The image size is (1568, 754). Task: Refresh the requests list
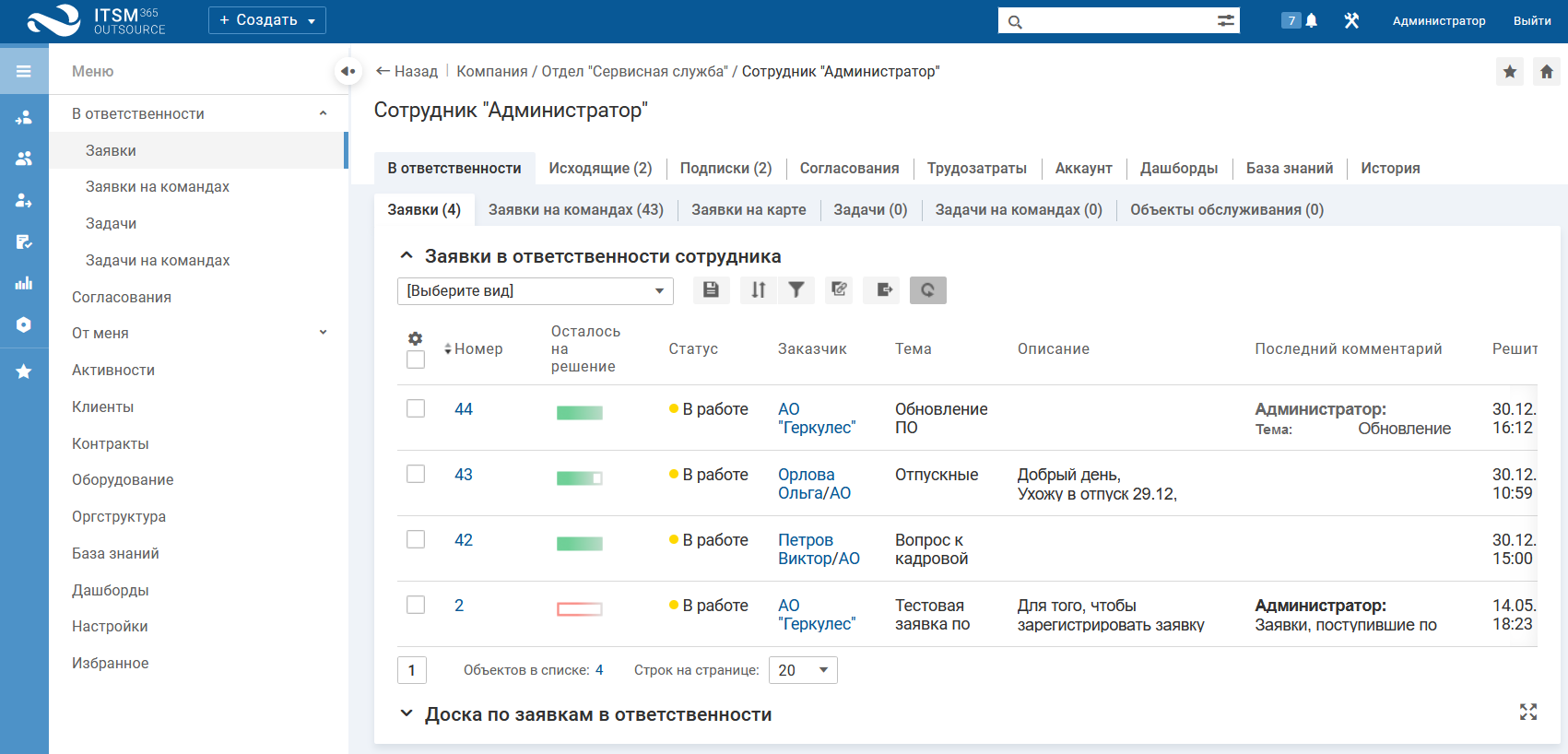click(928, 289)
